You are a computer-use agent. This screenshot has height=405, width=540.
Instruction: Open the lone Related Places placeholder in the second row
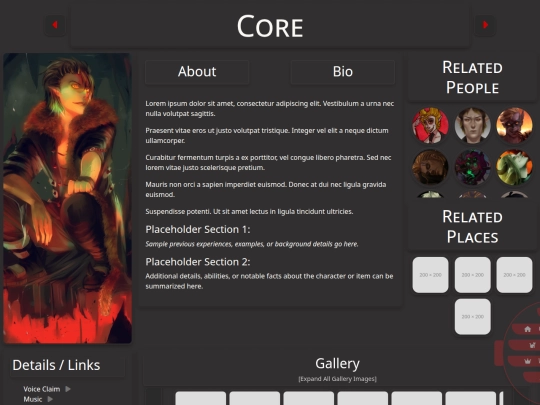472,316
